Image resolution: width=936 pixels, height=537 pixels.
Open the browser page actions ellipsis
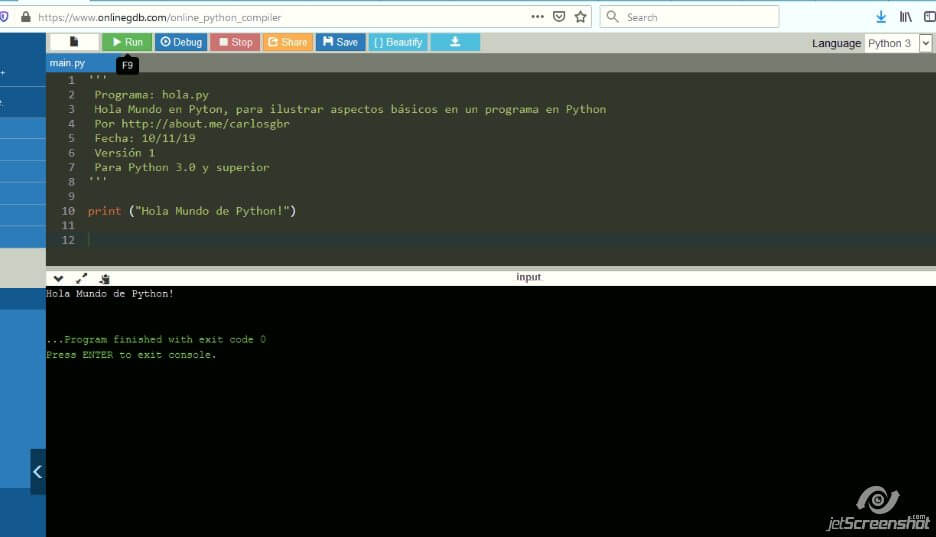(537, 17)
